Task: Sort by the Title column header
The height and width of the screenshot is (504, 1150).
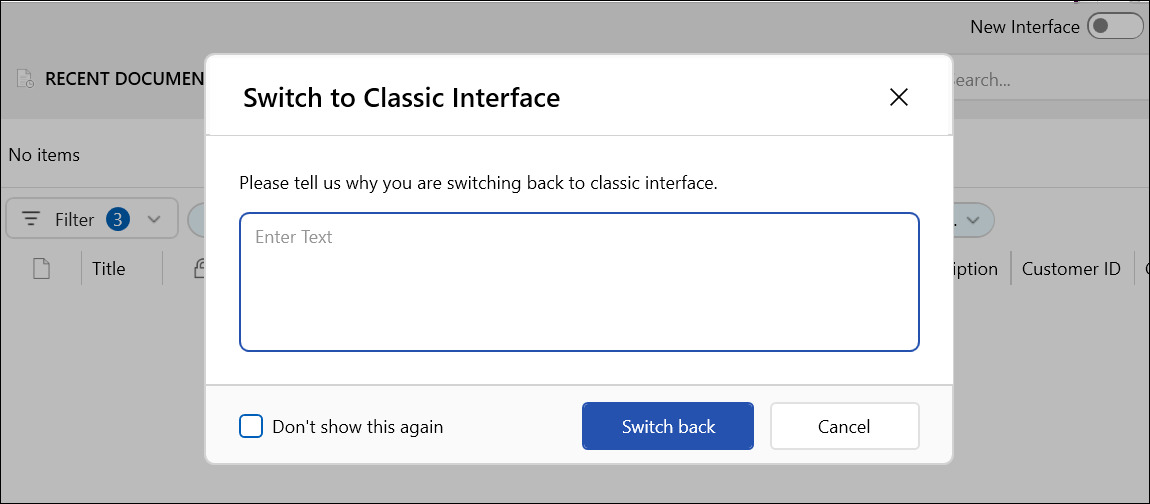Action: point(109,269)
